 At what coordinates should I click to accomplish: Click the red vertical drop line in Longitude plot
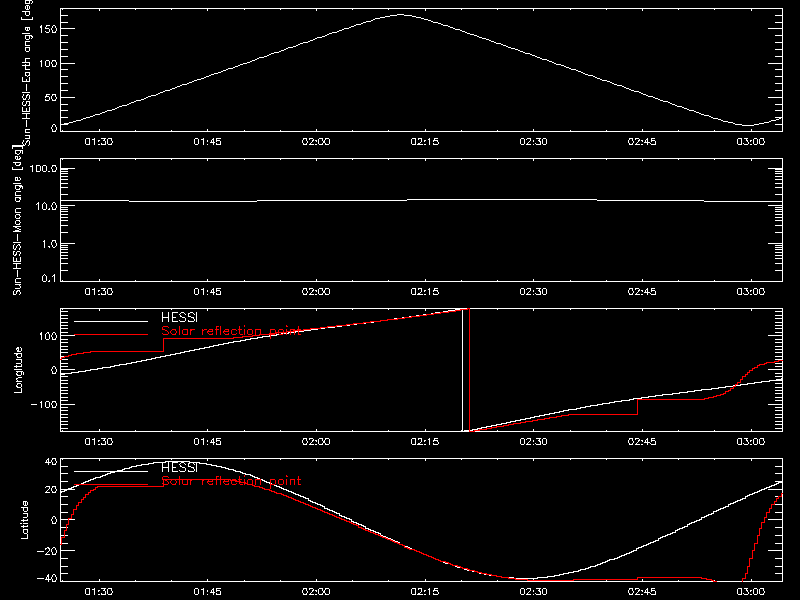point(469,370)
